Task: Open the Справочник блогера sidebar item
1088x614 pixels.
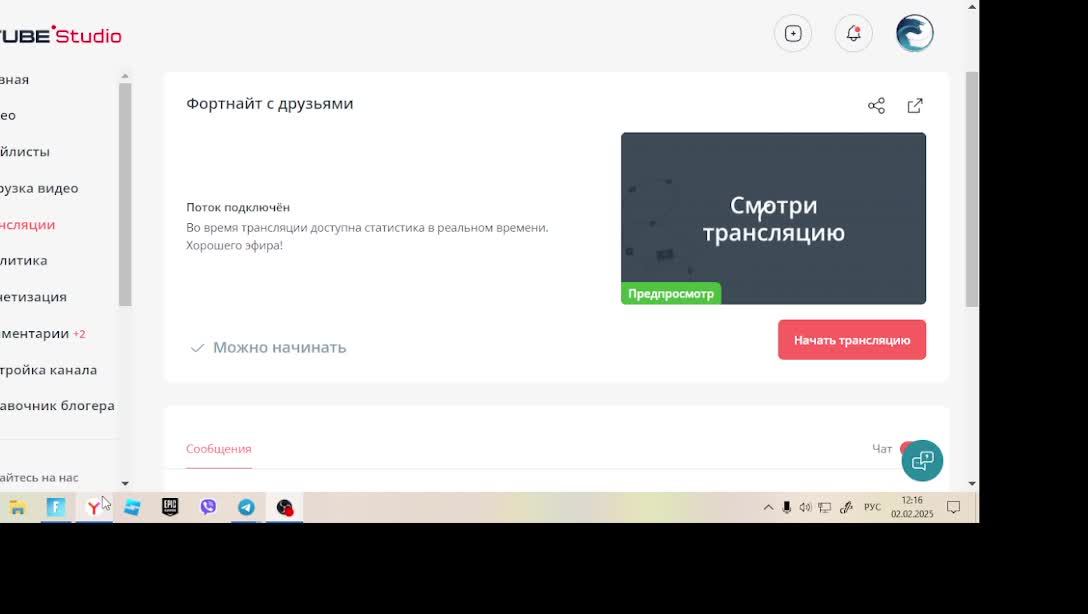Action: tap(57, 406)
